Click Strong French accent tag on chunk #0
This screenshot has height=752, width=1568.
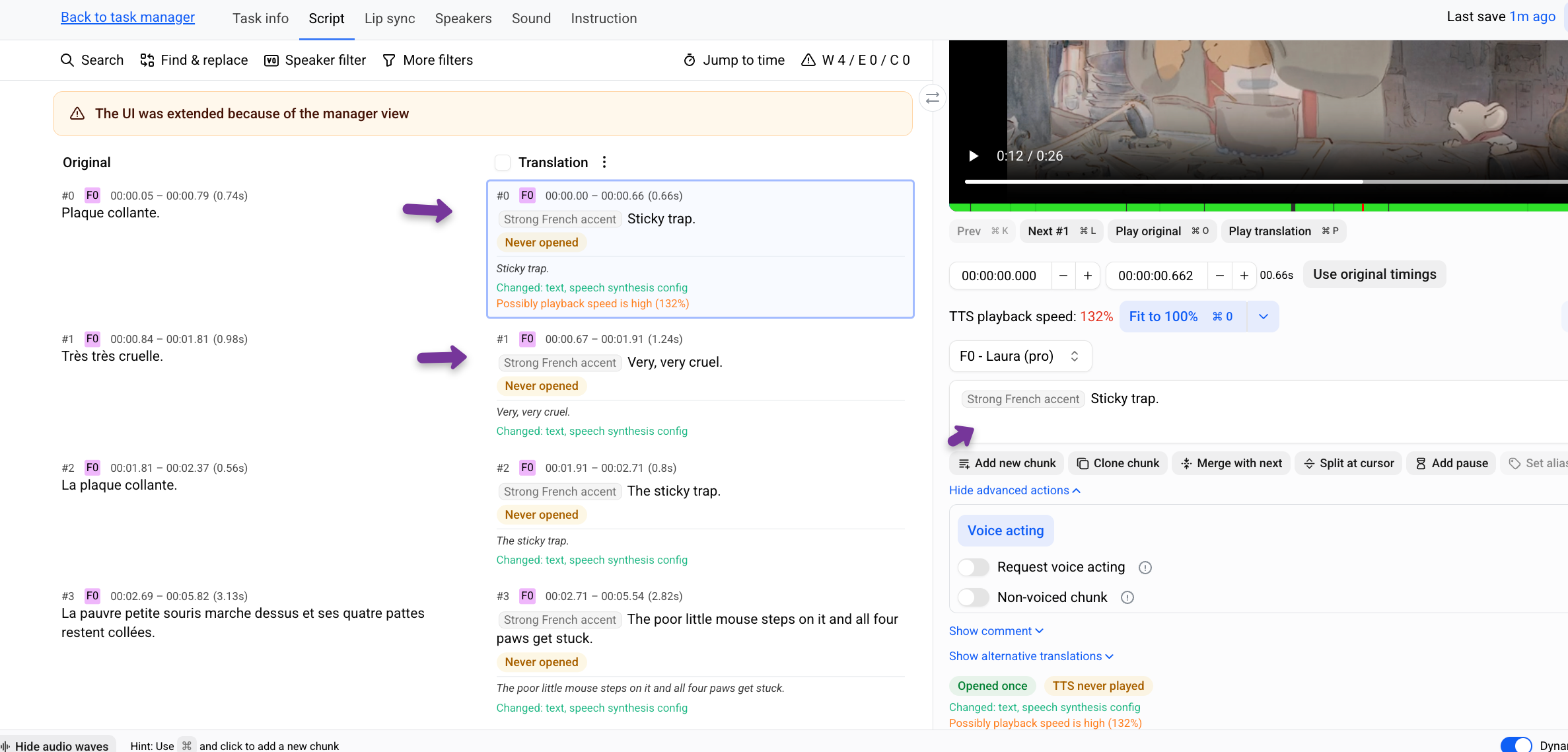559,219
